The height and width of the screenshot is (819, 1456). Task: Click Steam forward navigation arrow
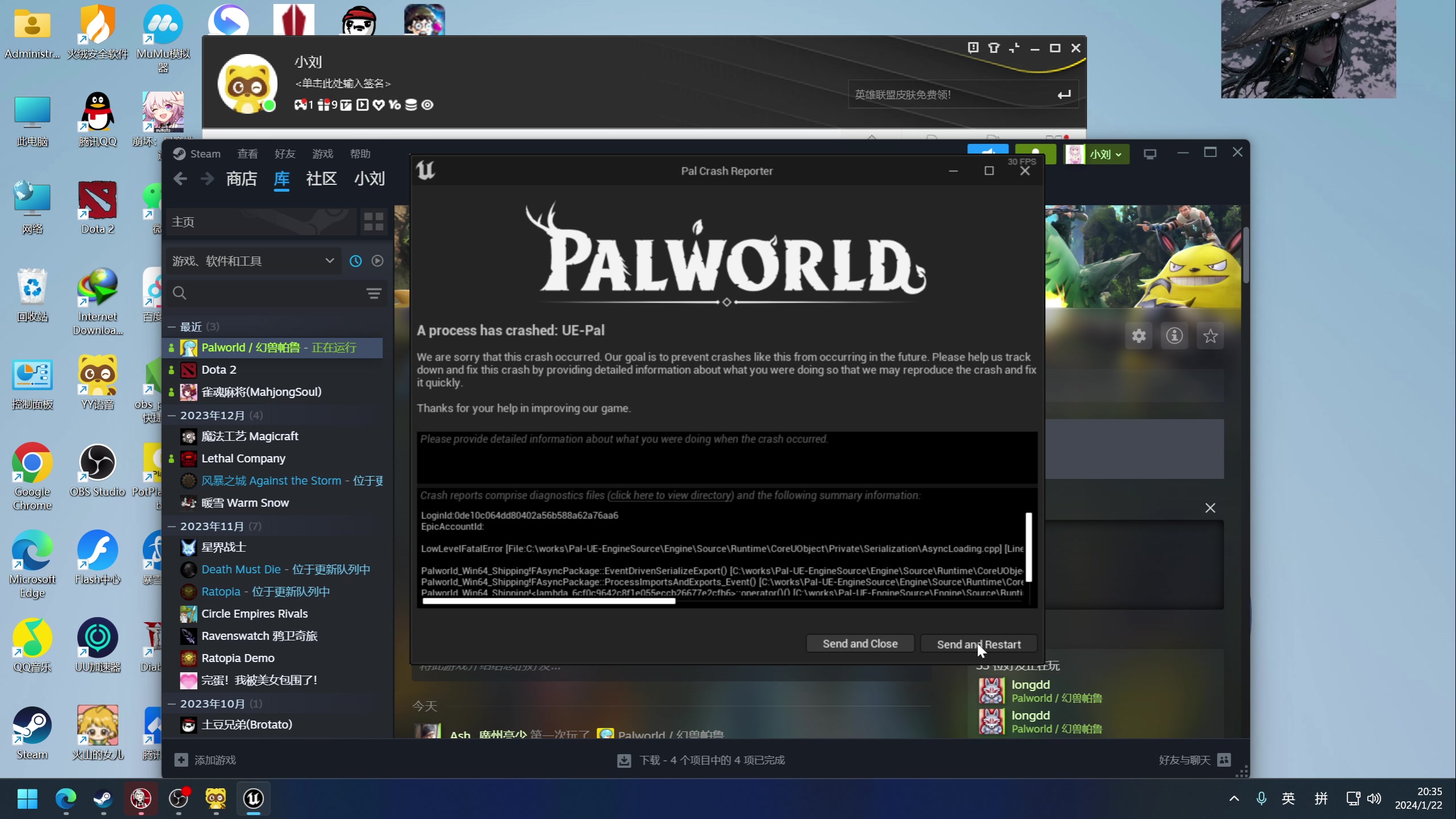tap(208, 179)
